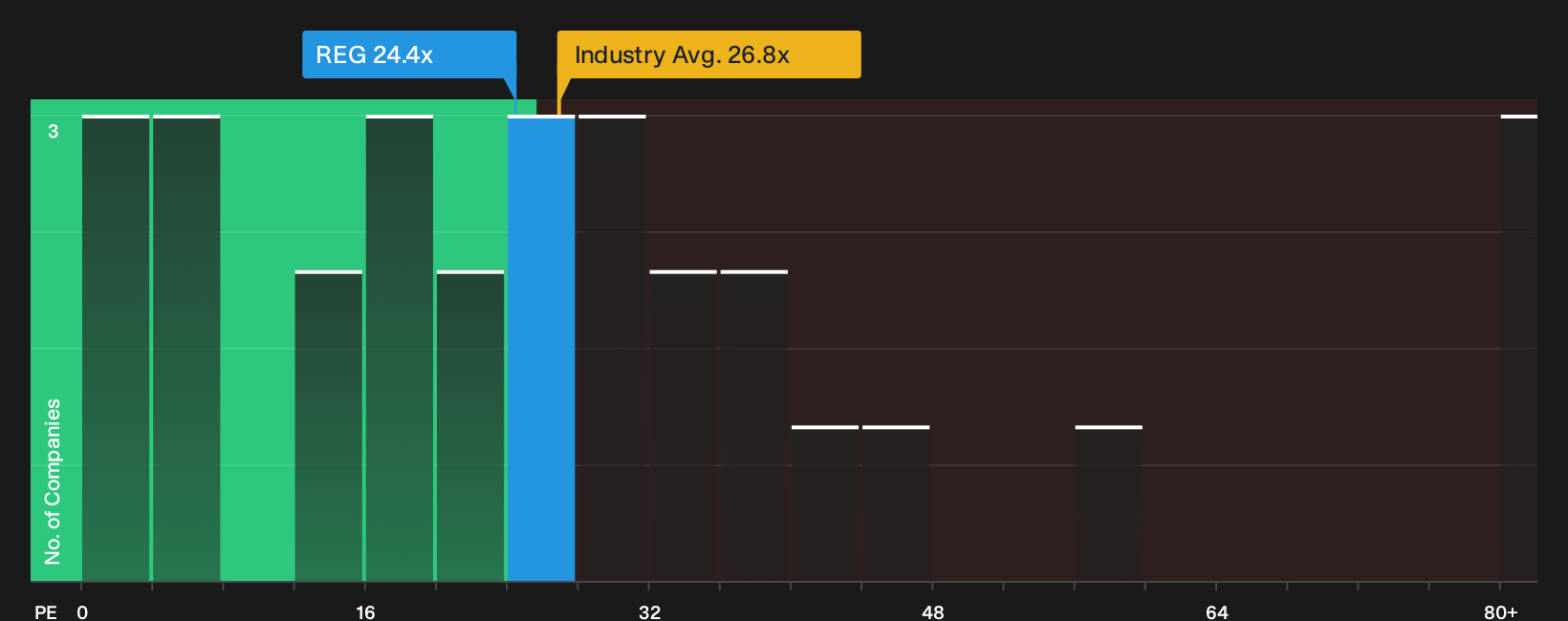Viewport: 1568px width, 621px height.
Task: Click the bar at the 80+ PE edge
Action: coord(1518,349)
